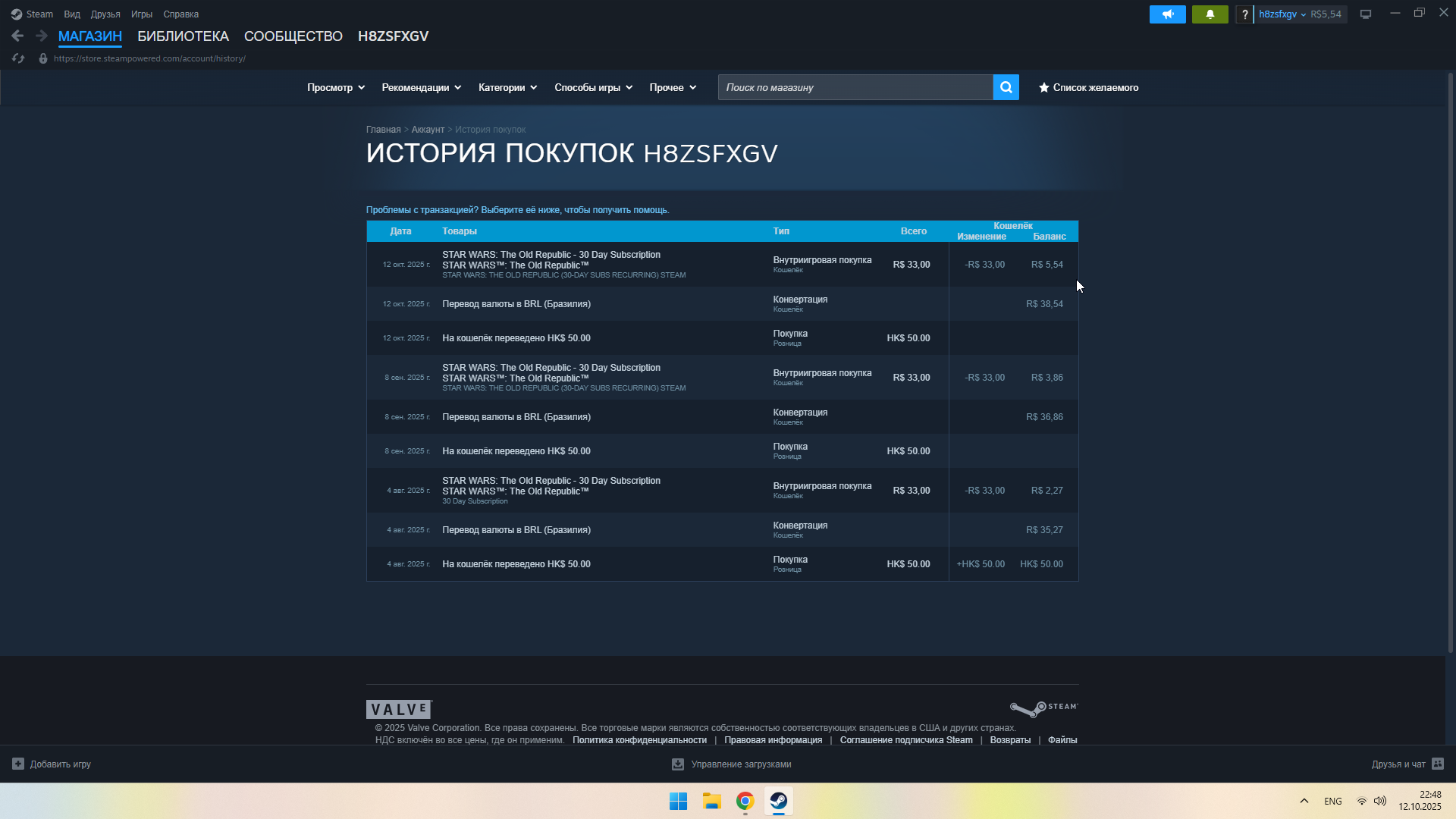Open Friends and chat icon
The height and width of the screenshot is (819, 1456).
coord(1438,764)
